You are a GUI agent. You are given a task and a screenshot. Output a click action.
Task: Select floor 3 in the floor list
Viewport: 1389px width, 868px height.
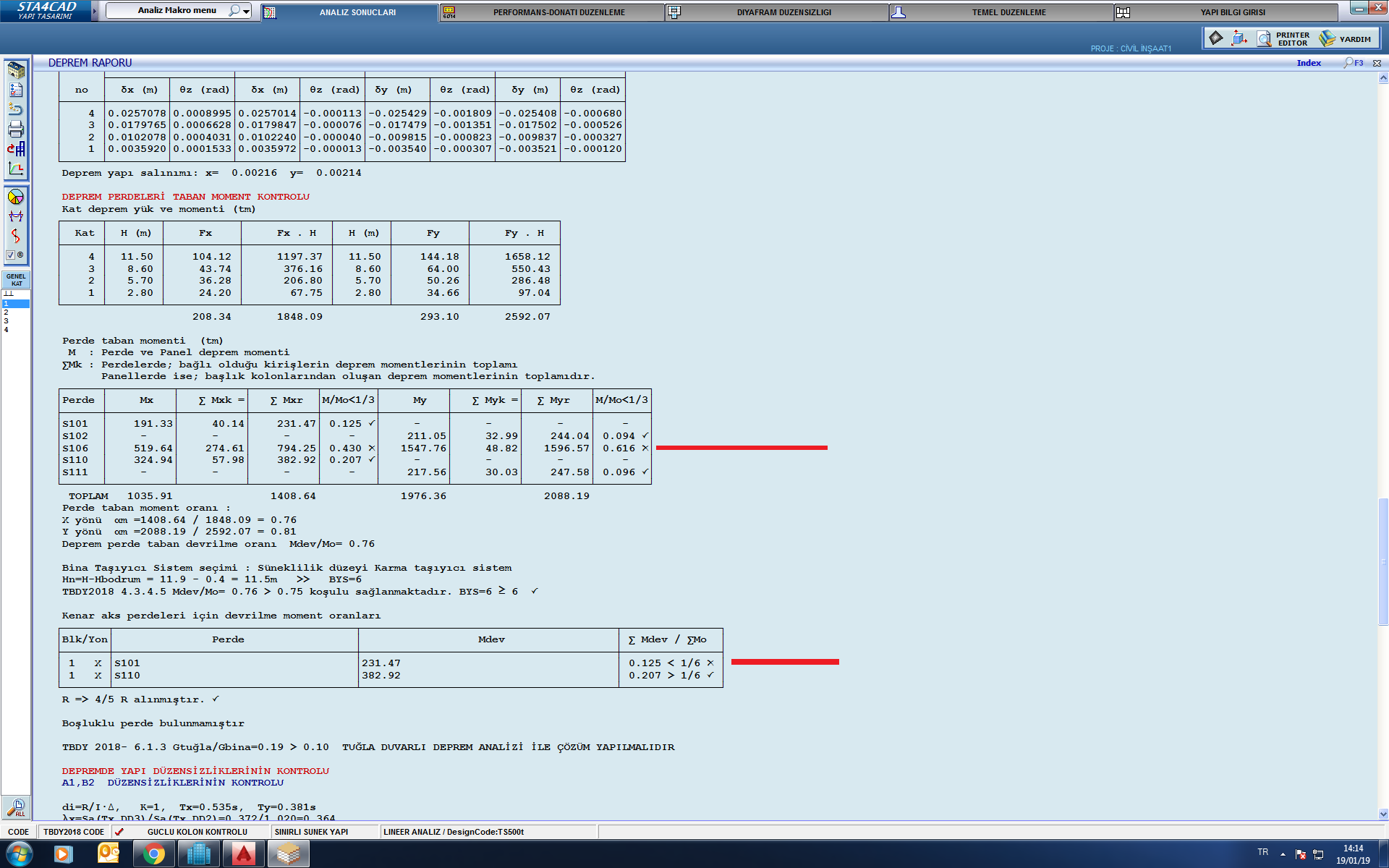pyautogui.click(x=7, y=321)
